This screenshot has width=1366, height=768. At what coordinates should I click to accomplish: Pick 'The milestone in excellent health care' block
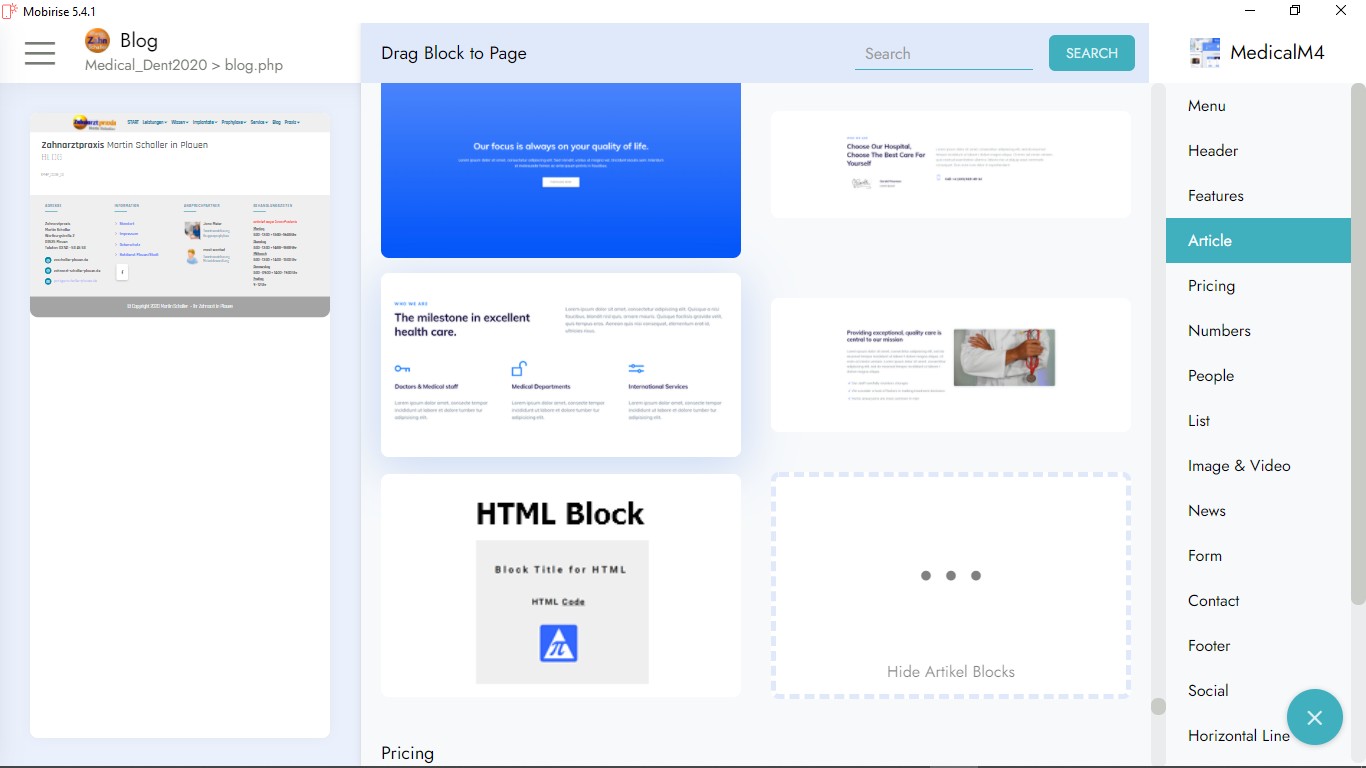561,365
